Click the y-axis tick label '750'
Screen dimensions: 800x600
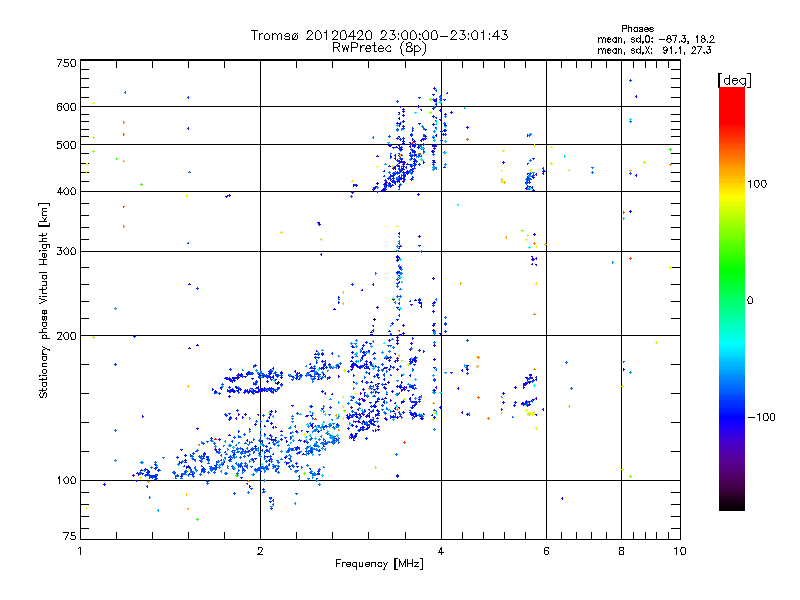click(66, 63)
